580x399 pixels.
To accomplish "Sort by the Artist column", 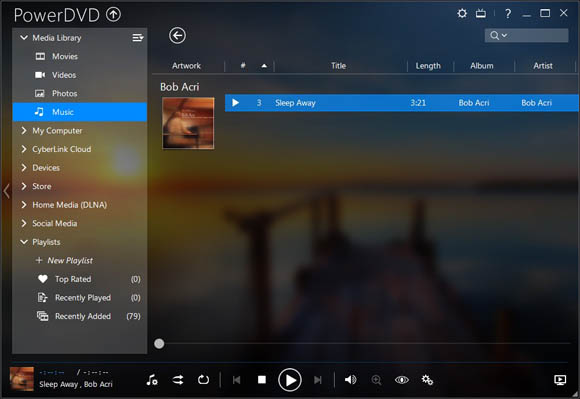I will (543, 65).
